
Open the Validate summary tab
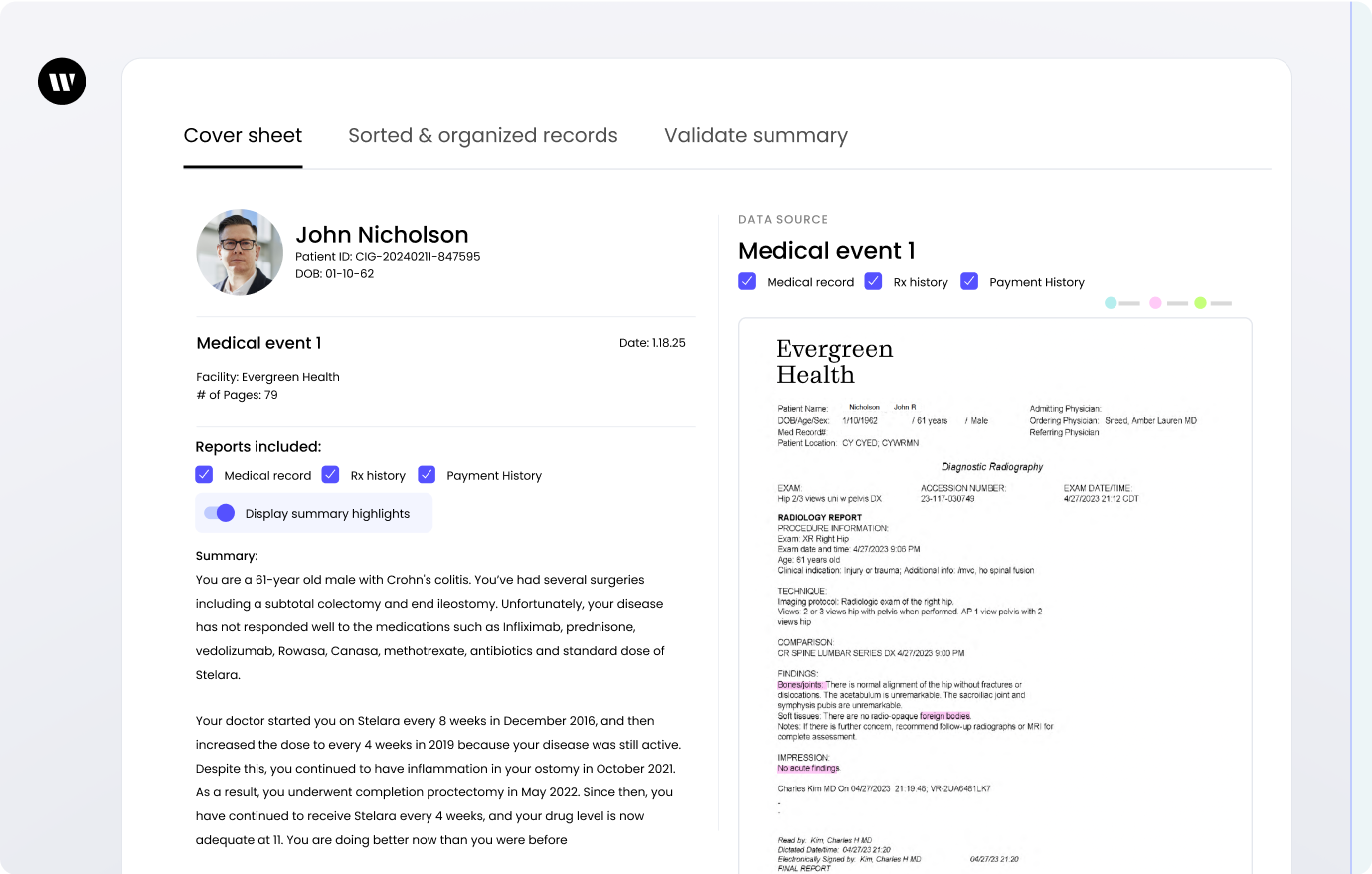(756, 136)
